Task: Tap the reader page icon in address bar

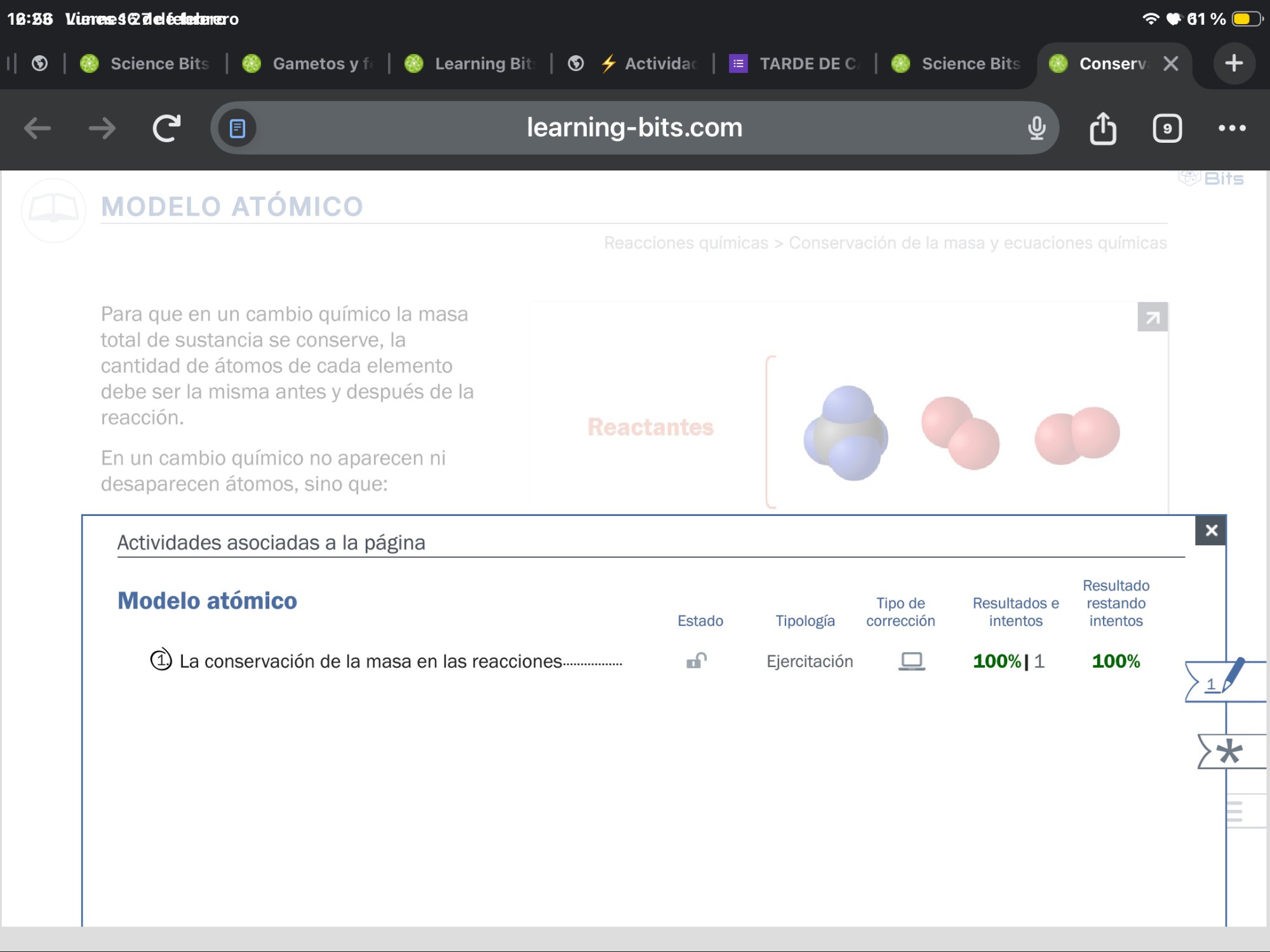Action: [237, 128]
